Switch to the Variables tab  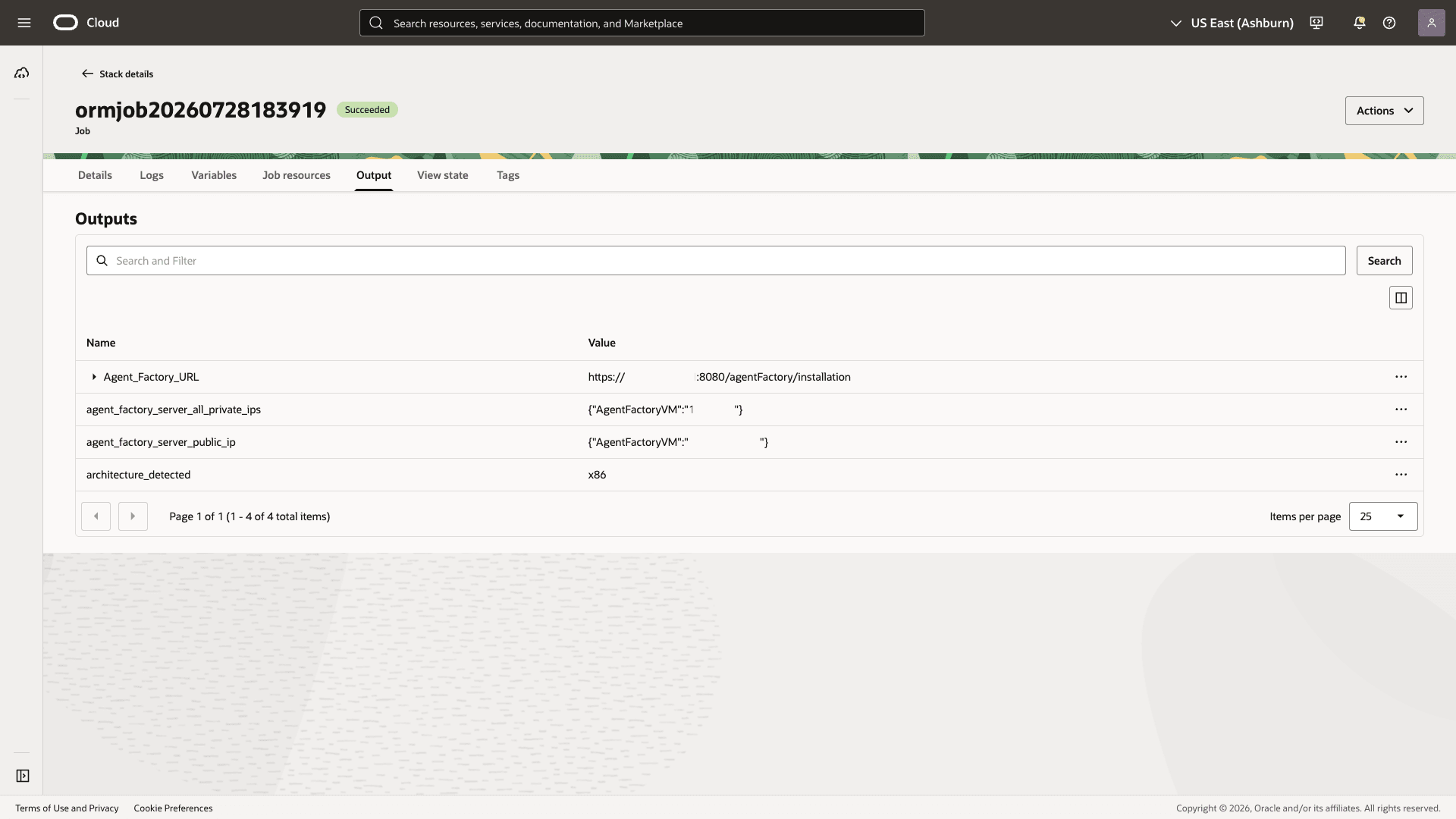[214, 175]
